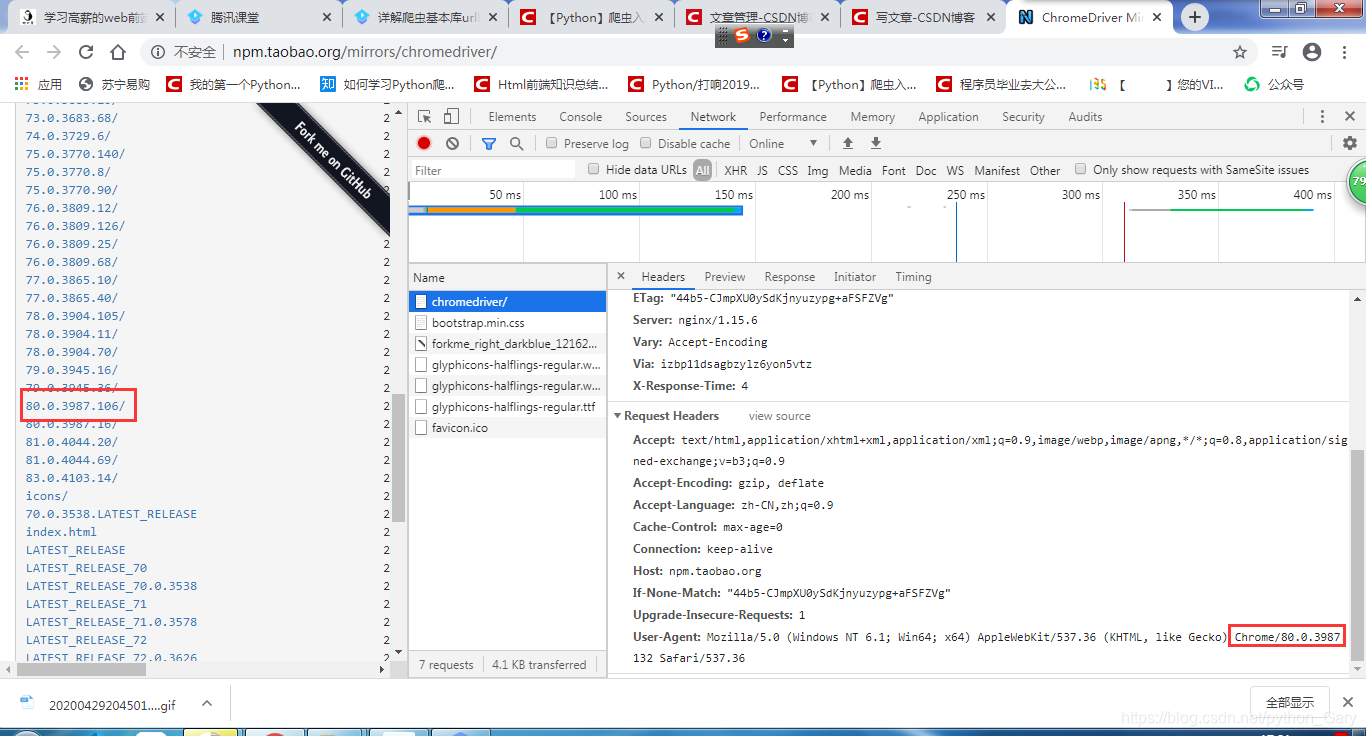Select the DevTools inspect element icon

[x=425, y=117]
